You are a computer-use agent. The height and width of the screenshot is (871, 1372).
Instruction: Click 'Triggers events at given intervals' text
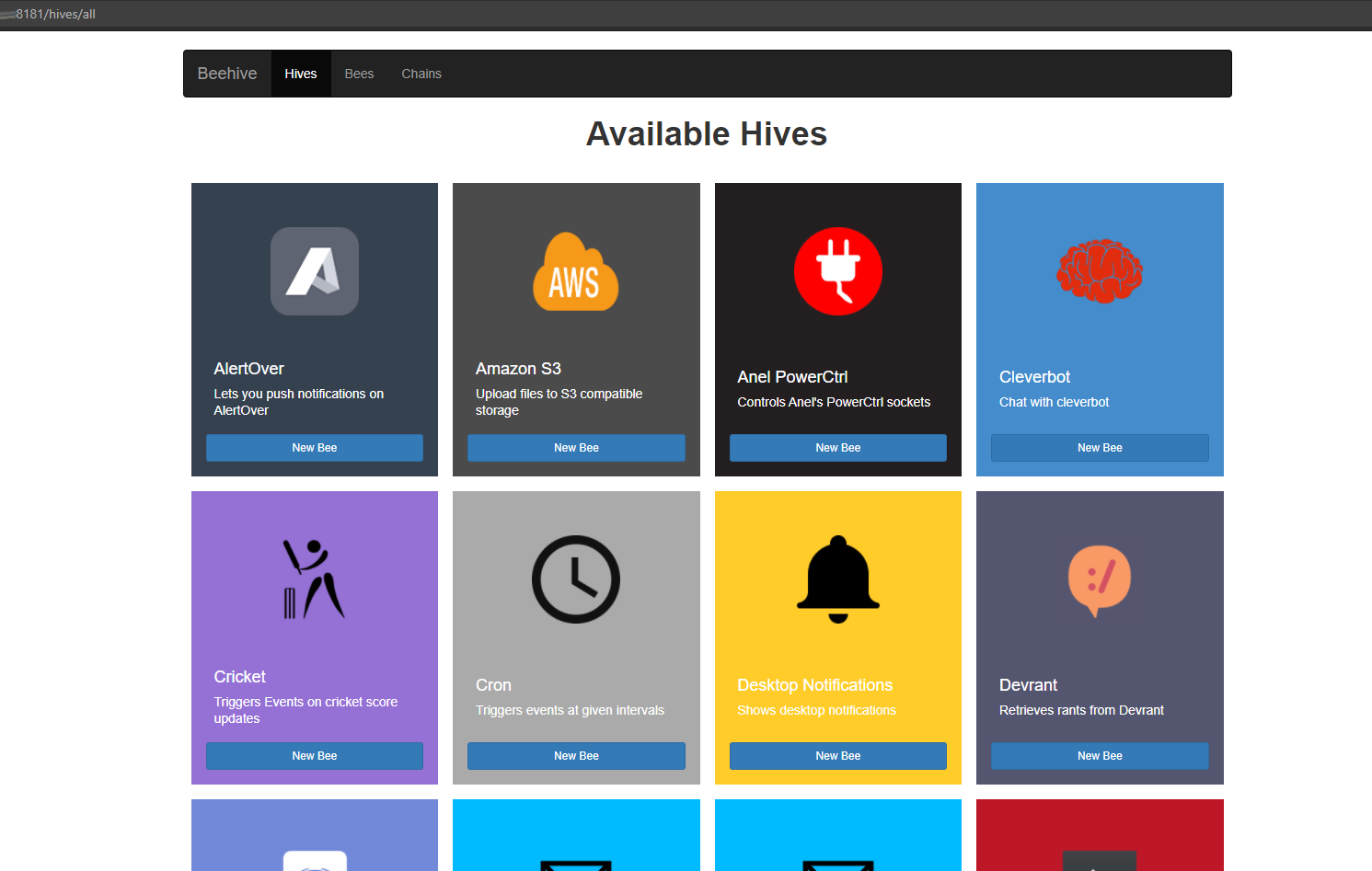570,710
